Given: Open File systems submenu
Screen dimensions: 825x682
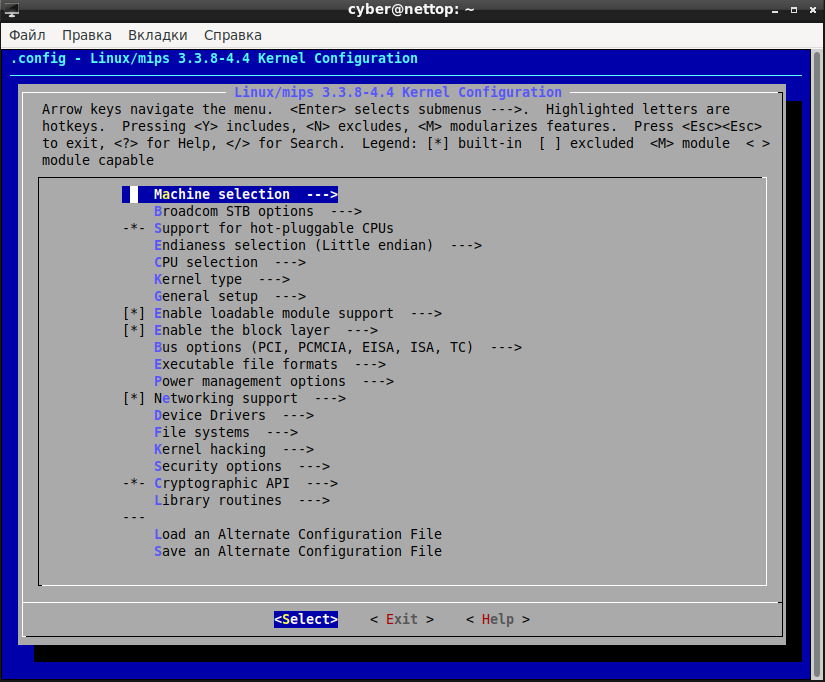Looking at the screenshot, I should coord(226,433).
